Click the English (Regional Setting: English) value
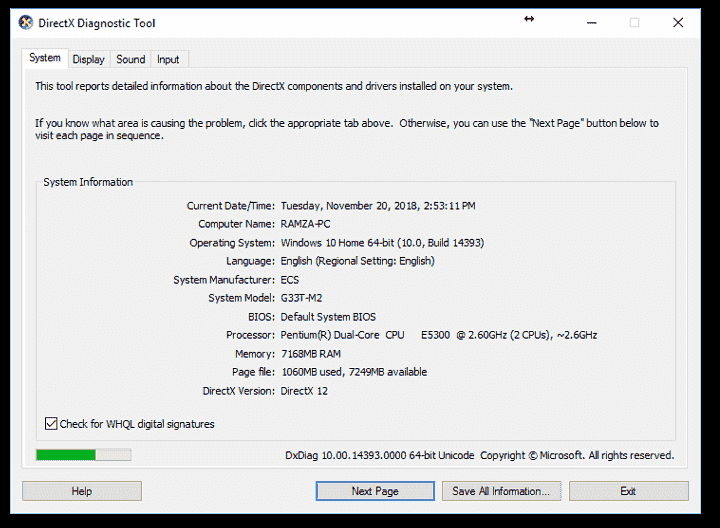 tap(357, 261)
